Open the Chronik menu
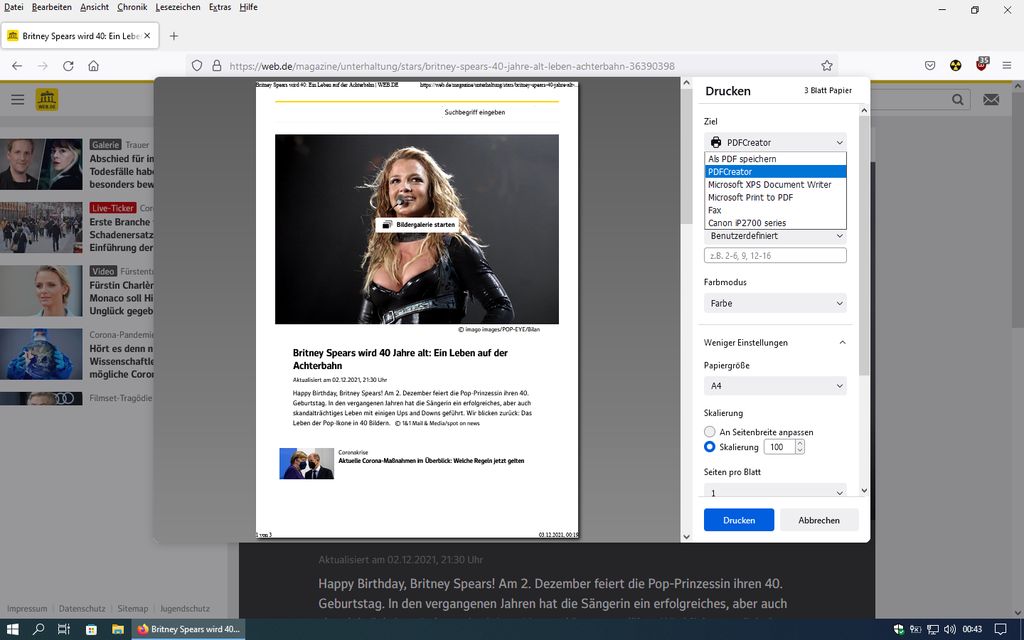This screenshot has height=640, width=1024. (132, 7)
